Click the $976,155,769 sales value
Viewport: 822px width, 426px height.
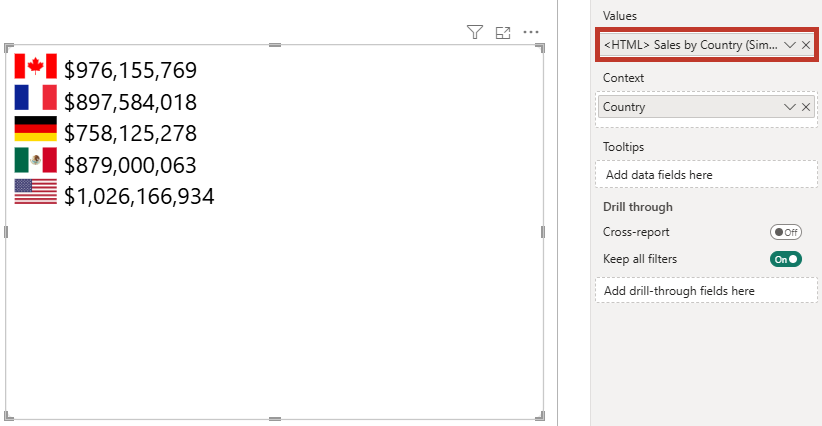130,70
